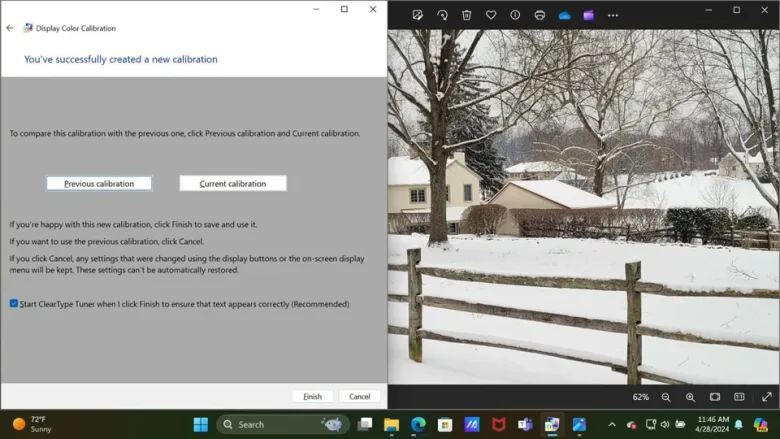Zoom in using the magnifier plus icon
Screen dimensions: 780x439
point(690,397)
